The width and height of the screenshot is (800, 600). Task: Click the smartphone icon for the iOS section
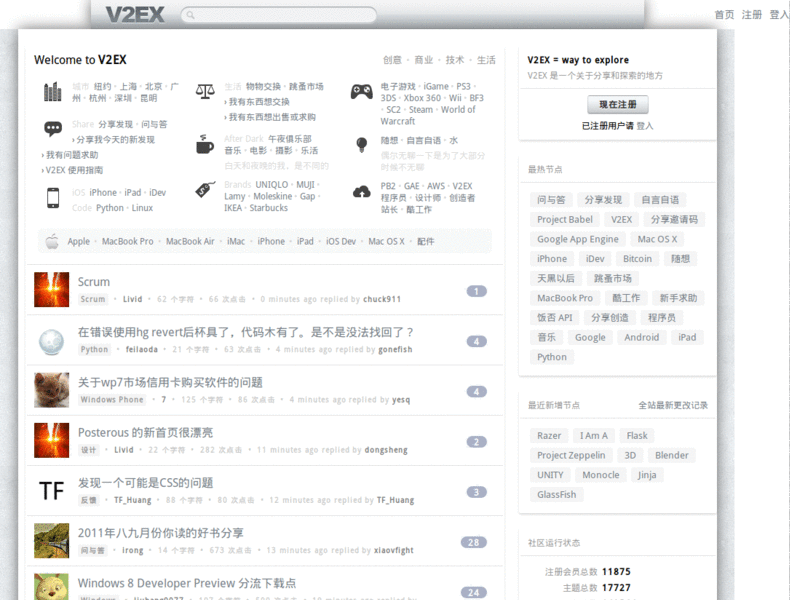pyautogui.click(x=52, y=199)
